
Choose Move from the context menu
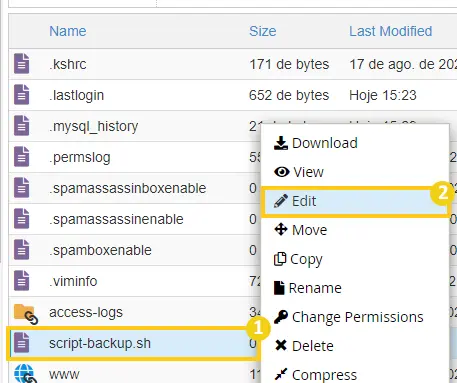pyautogui.click(x=355, y=230)
